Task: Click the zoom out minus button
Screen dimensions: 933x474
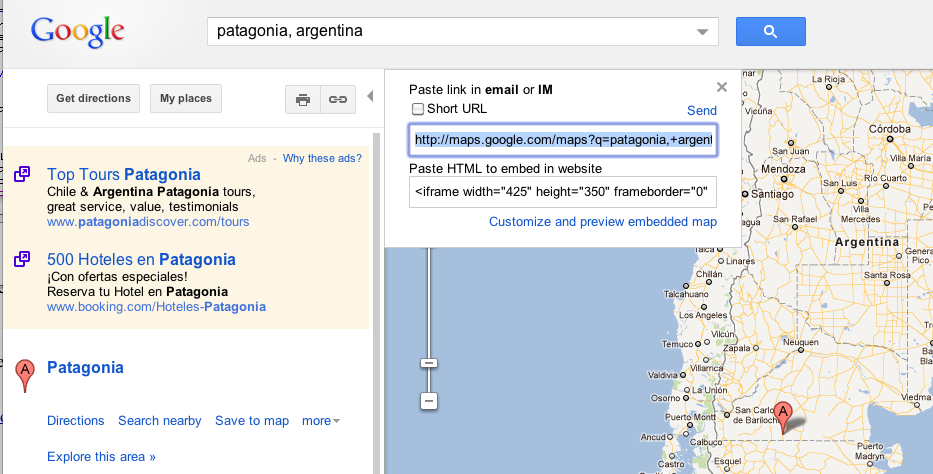Action: [429, 401]
